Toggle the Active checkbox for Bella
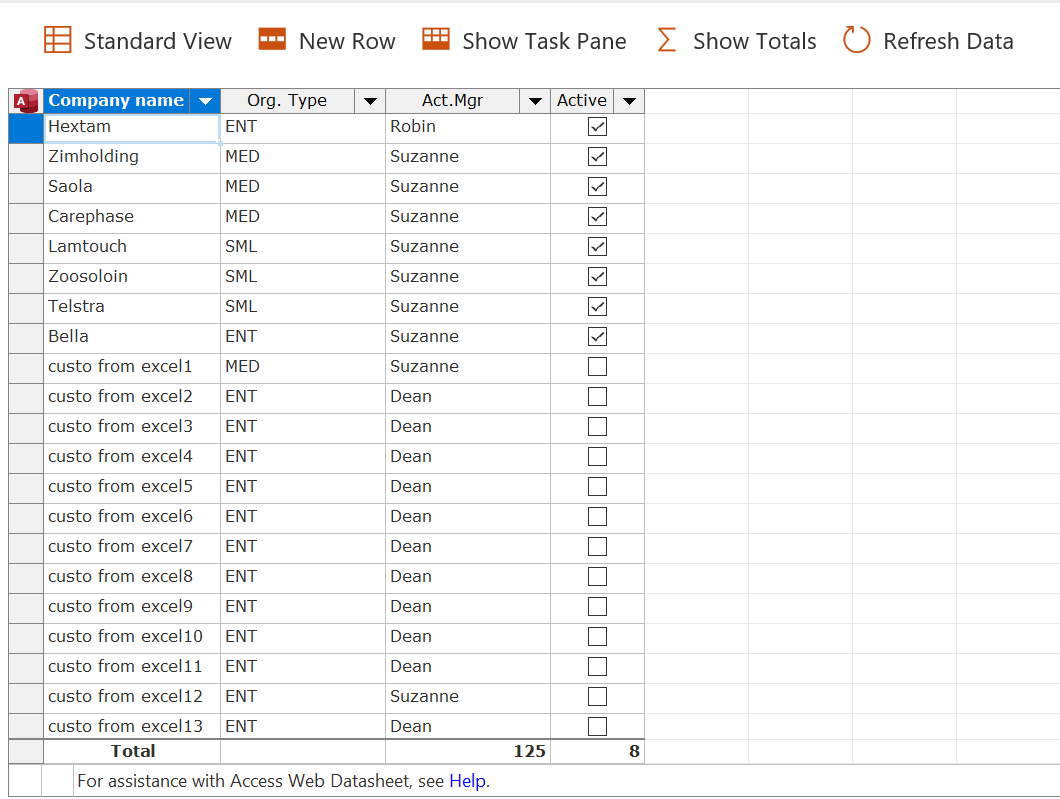 tap(597, 337)
